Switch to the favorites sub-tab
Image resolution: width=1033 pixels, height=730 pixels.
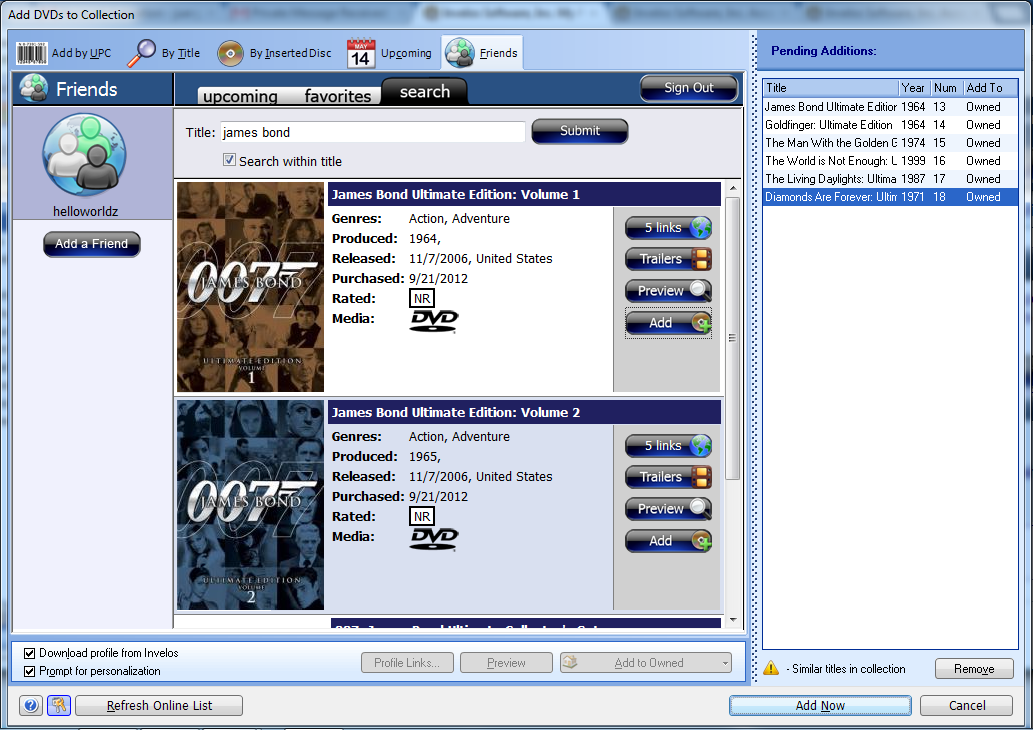(x=337, y=96)
